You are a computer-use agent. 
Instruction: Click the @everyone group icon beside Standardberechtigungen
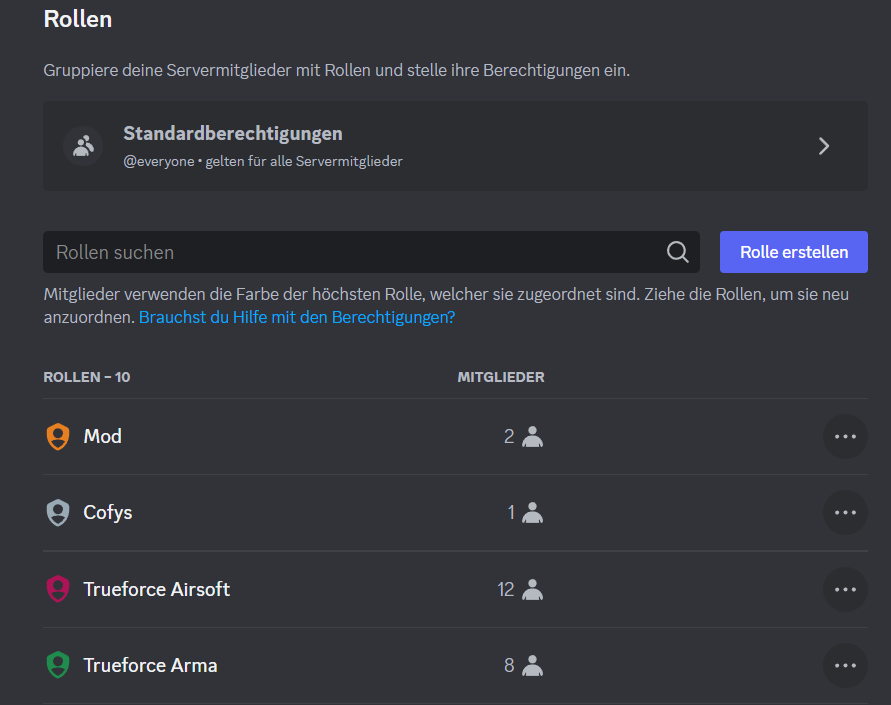83,146
